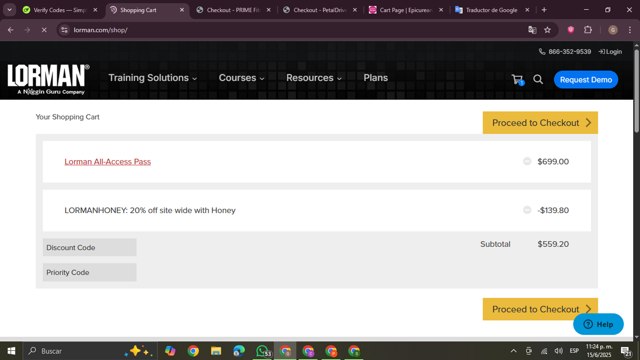
Task: Click the Lorman logo
Action: [48, 79]
